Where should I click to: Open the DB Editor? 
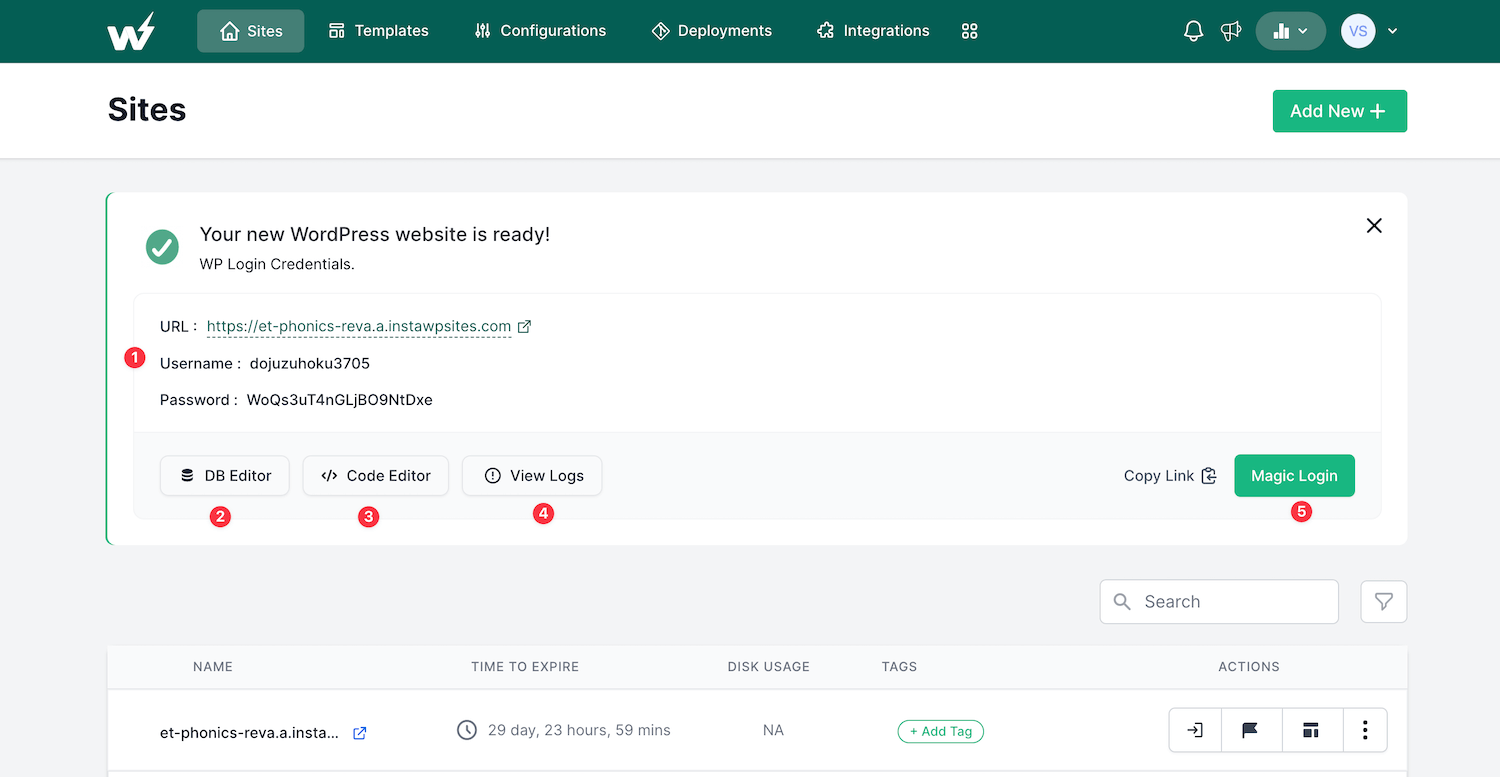(x=225, y=476)
